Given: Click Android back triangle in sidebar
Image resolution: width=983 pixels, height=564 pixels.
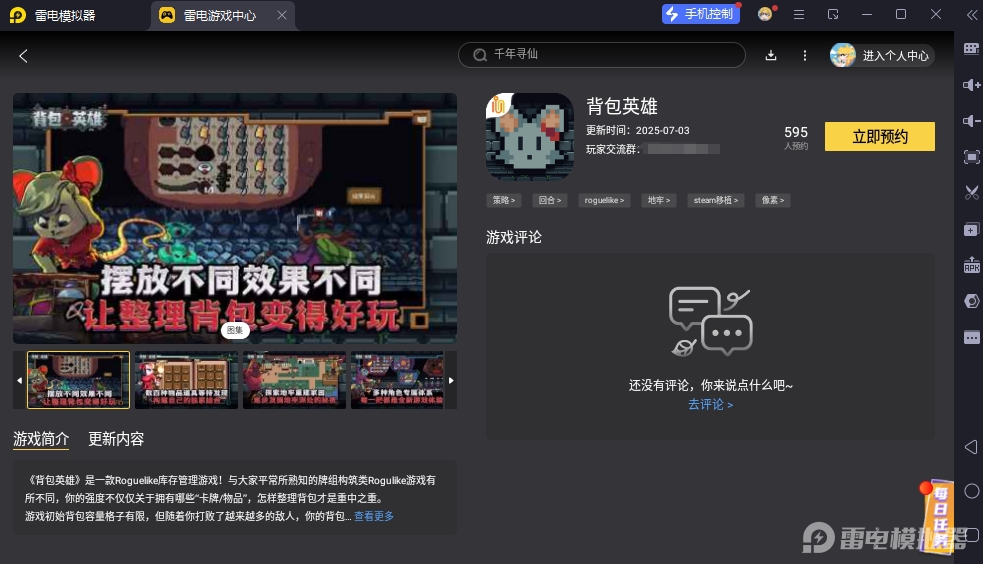Looking at the screenshot, I should coord(971,447).
